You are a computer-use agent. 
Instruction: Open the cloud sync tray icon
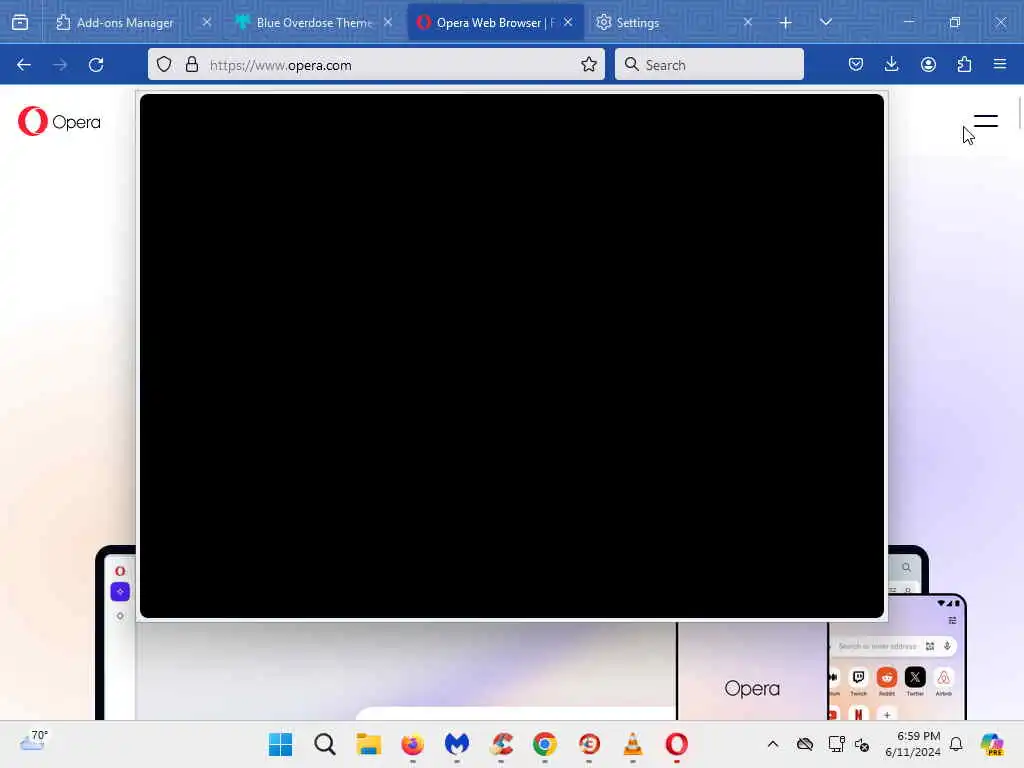pyautogui.click(x=805, y=744)
